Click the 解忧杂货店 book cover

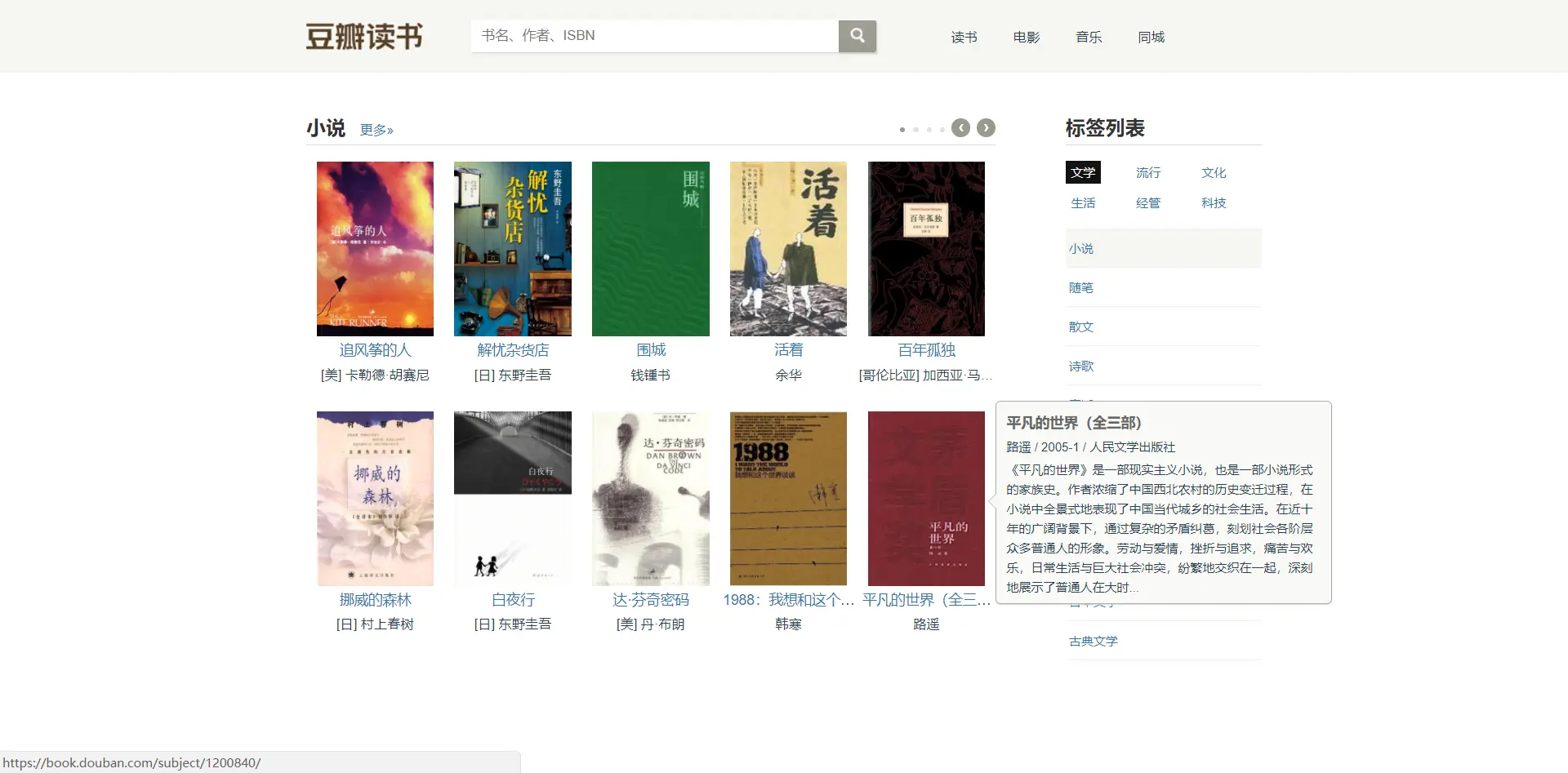coord(513,249)
